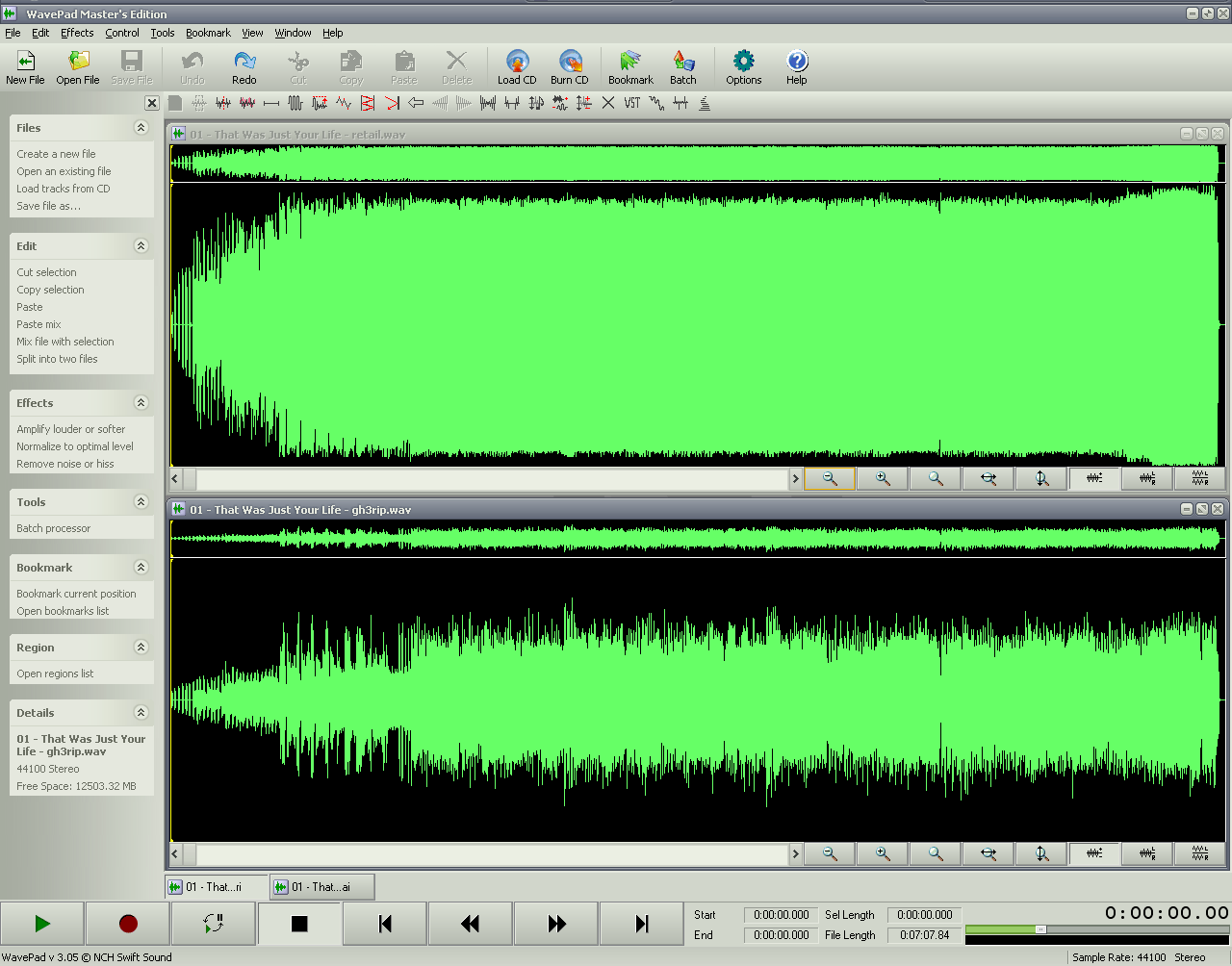Switch to the '01 - That...ri' tab
1232x966 pixels.
[x=216, y=887]
